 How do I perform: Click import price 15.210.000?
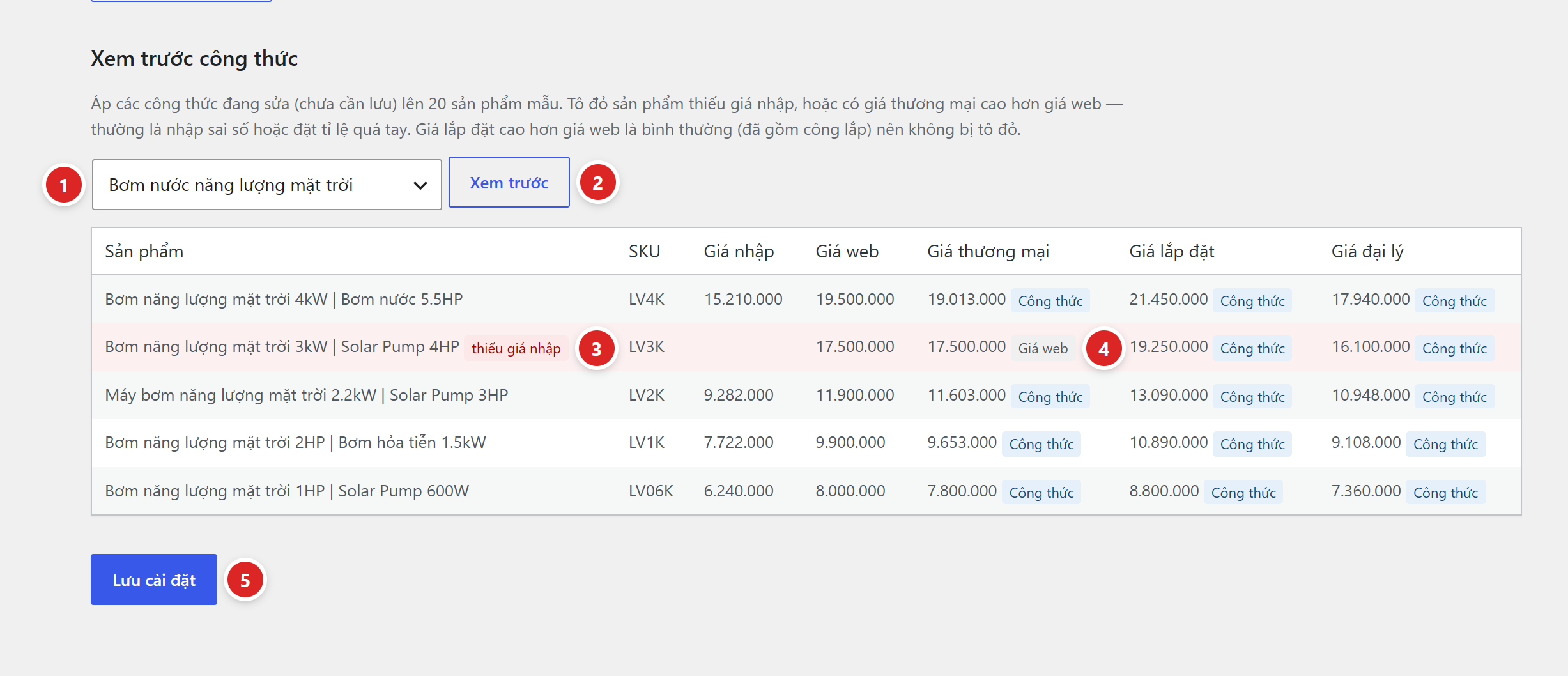742,299
